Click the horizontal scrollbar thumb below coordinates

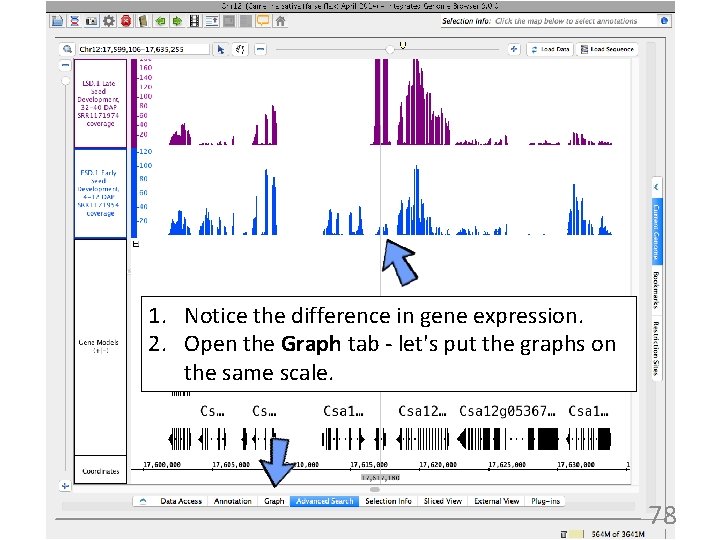pyautogui.click(x=375, y=489)
